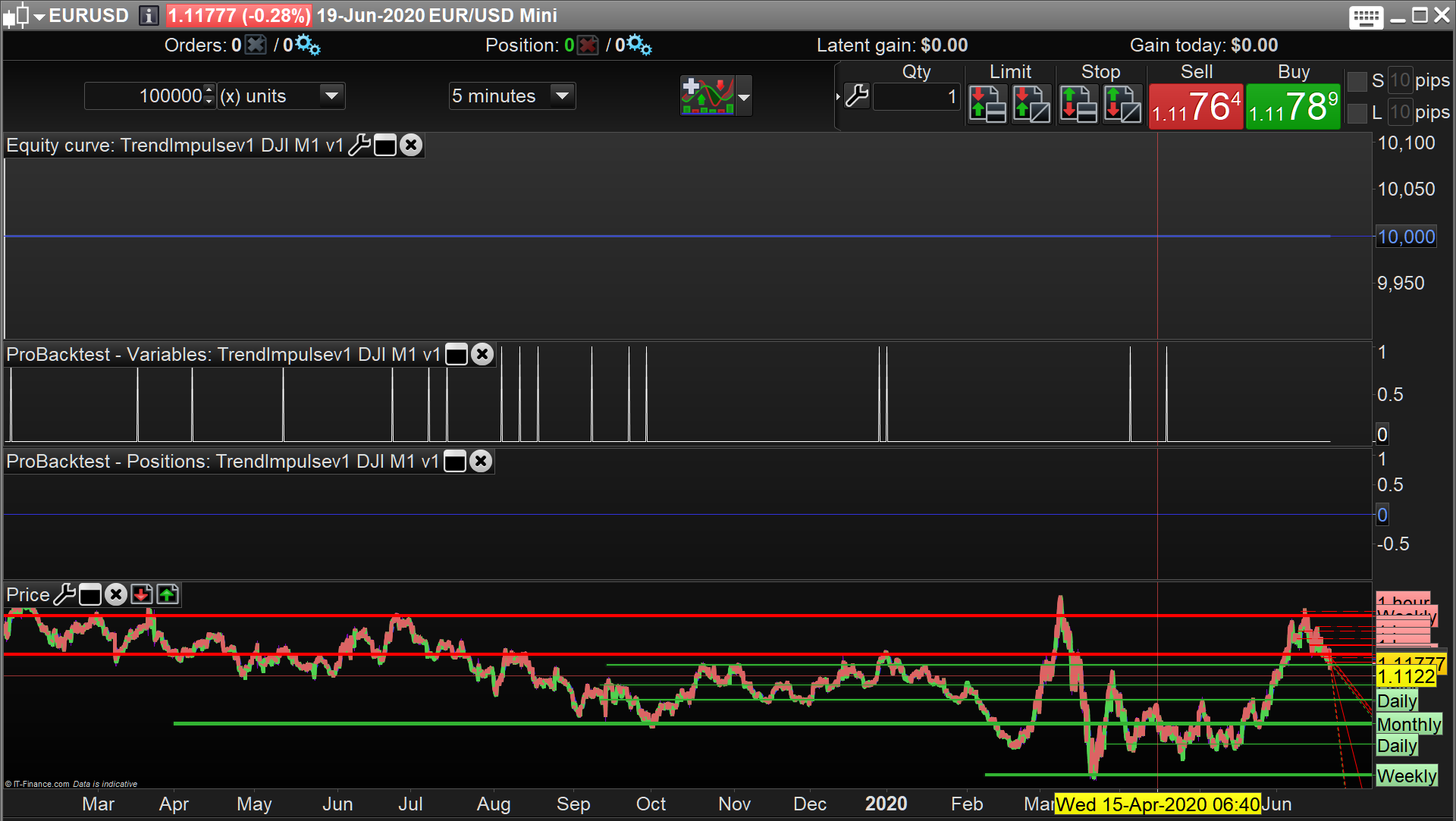This screenshot has height=821, width=1456.
Task: Expand the arrow next to the indicator tool icon
Action: click(744, 97)
